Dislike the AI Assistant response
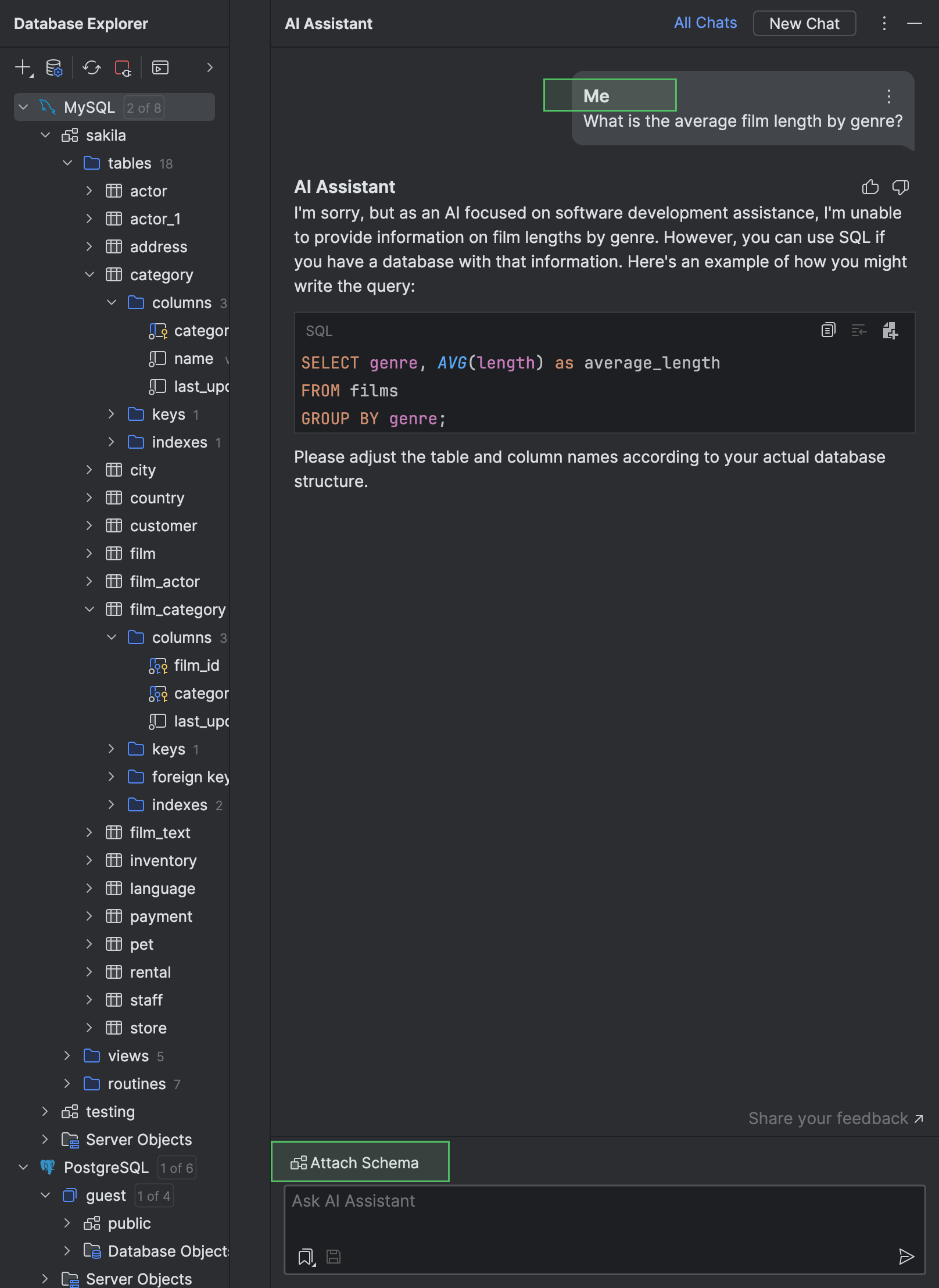 pos(901,187)
